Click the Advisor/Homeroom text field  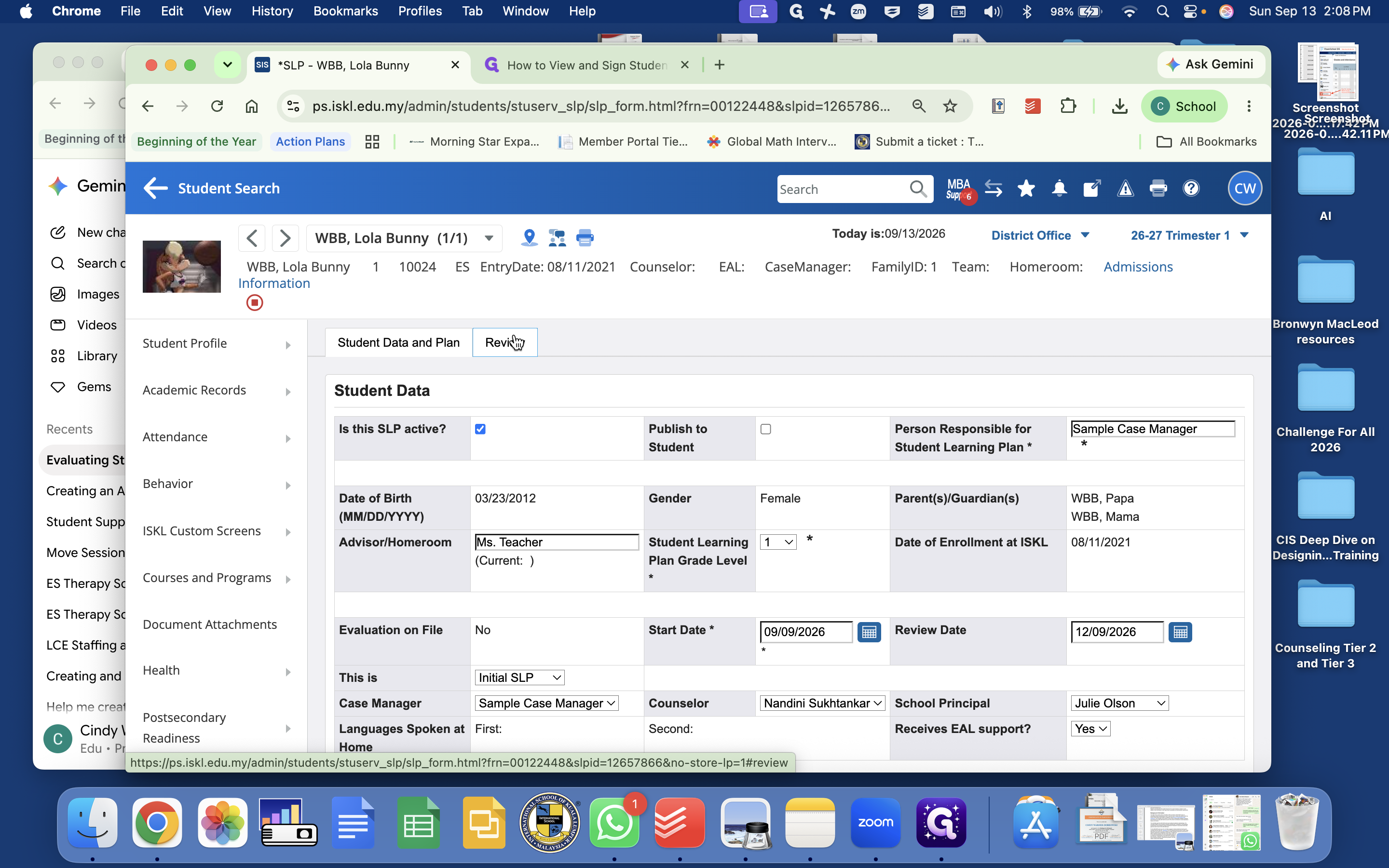point(557,542)
